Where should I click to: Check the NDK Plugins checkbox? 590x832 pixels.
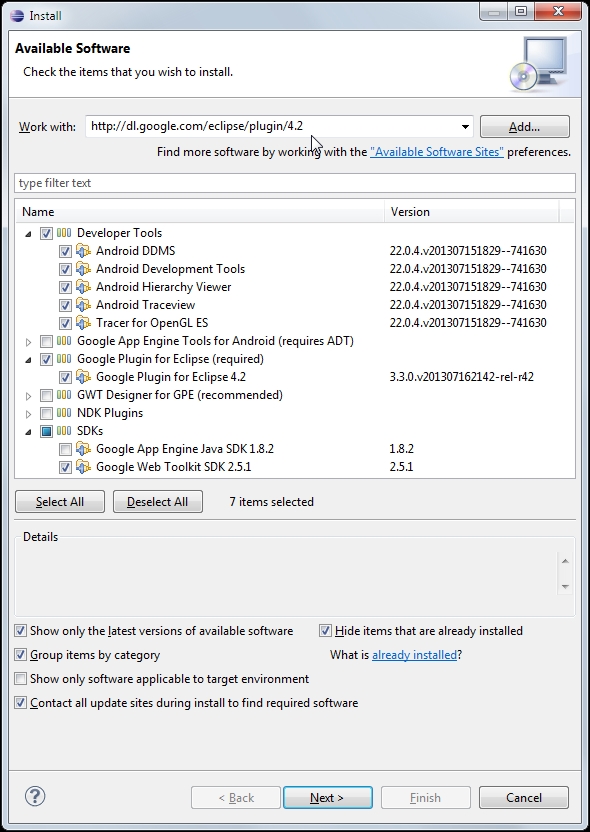46,413
